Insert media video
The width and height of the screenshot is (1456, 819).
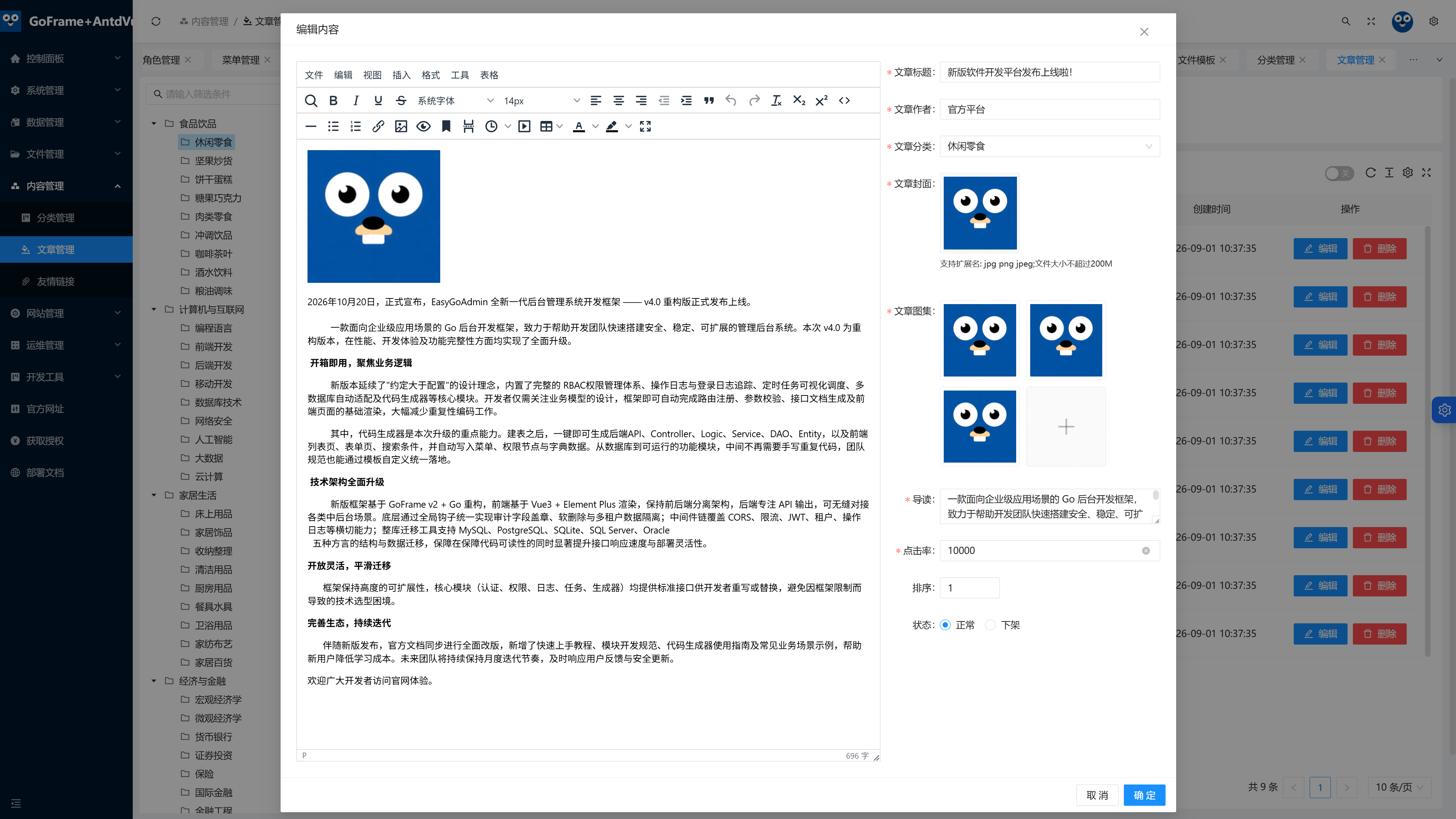tap(524, 127)
